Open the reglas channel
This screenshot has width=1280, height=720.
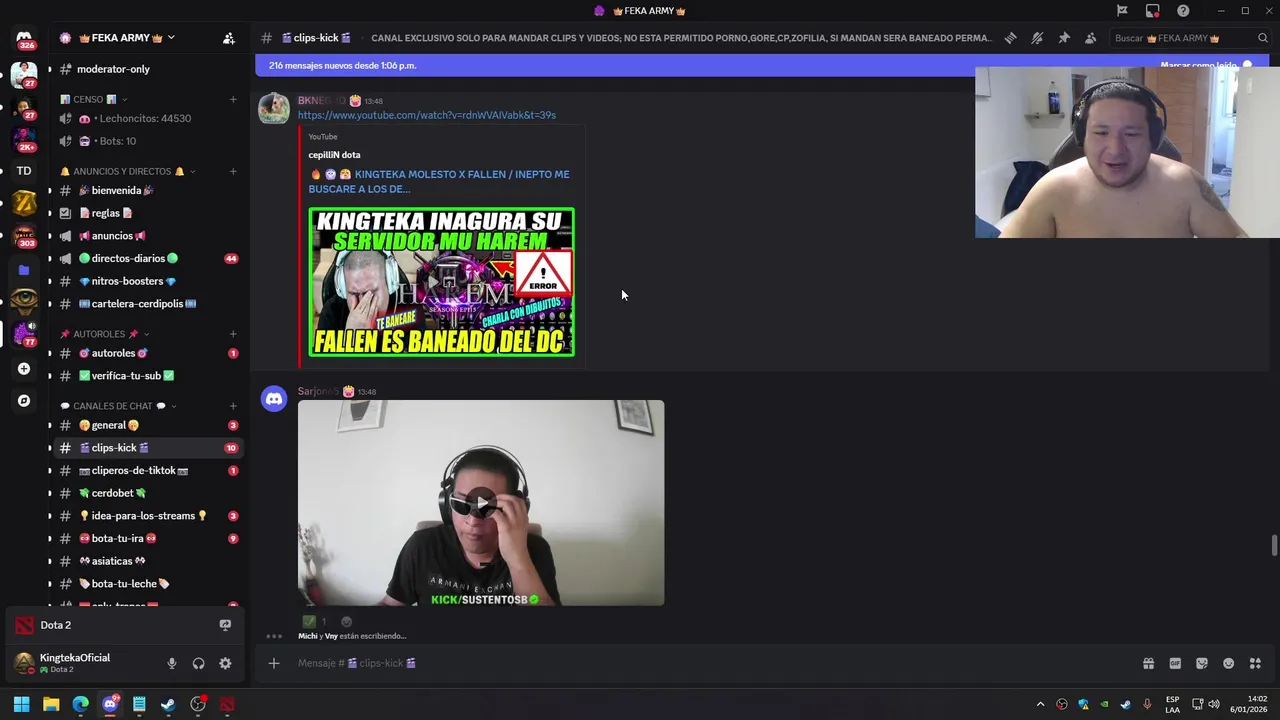147,213
